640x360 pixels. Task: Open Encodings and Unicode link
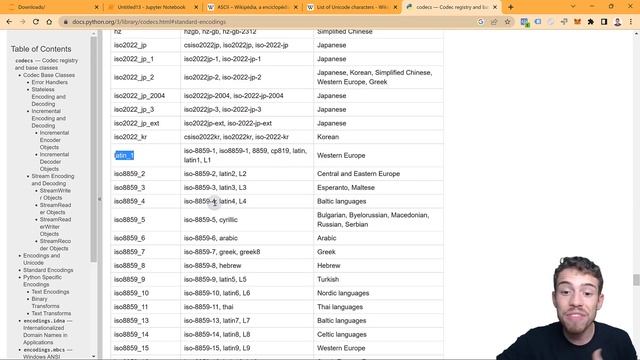coord(41,259)
